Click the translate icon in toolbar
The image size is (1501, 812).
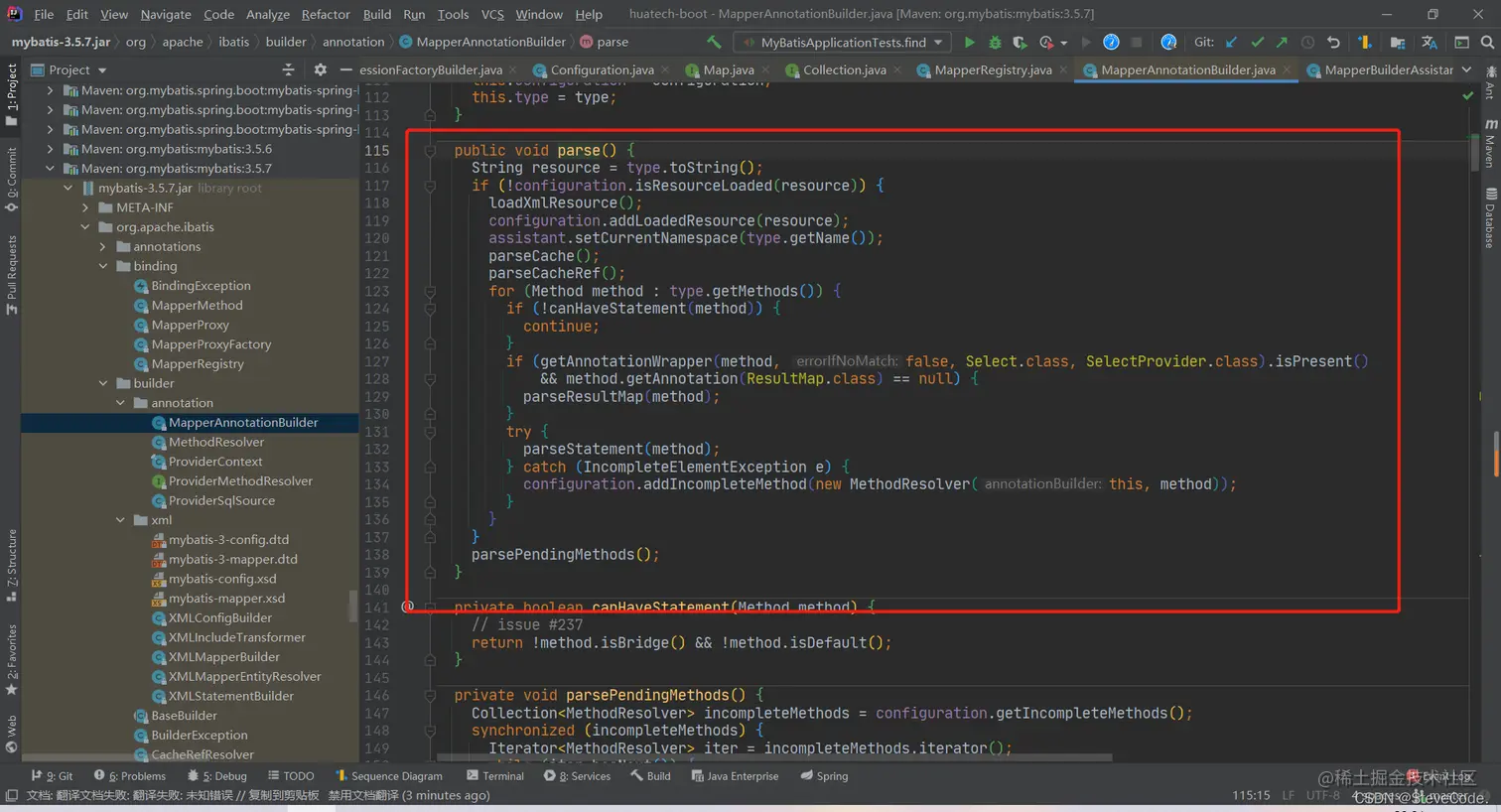coord(1430,42)
